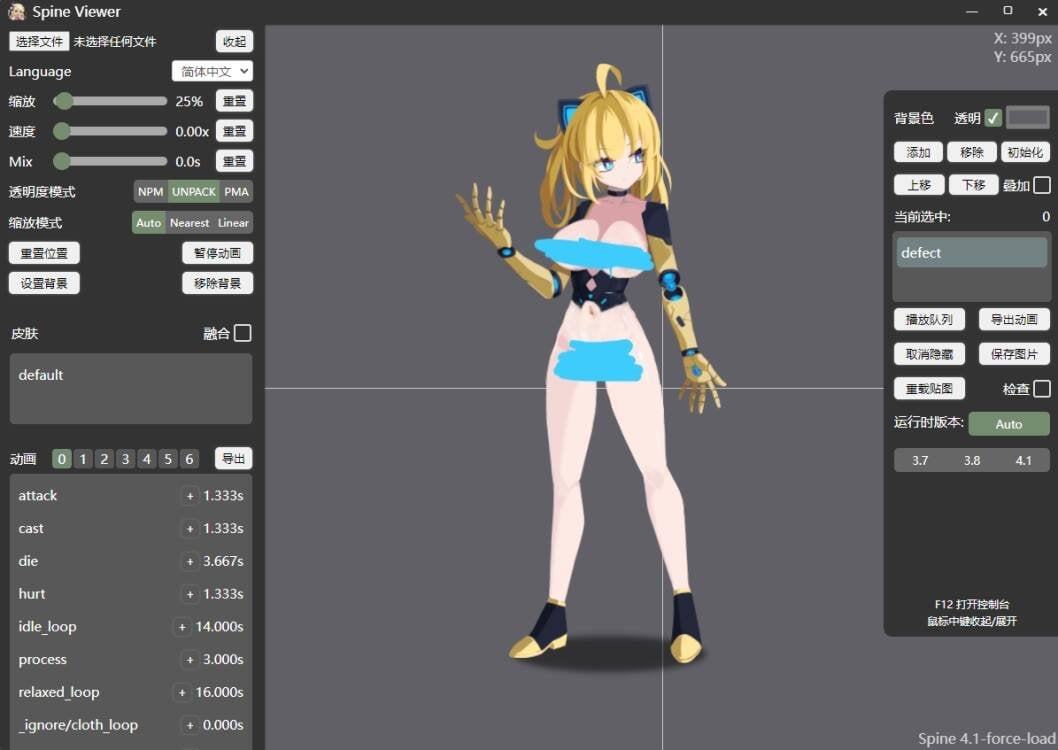Select the defect skeleton entry
Viewport: 1058px width, 750px height.
pyautogui.click(x=971, y=253)
